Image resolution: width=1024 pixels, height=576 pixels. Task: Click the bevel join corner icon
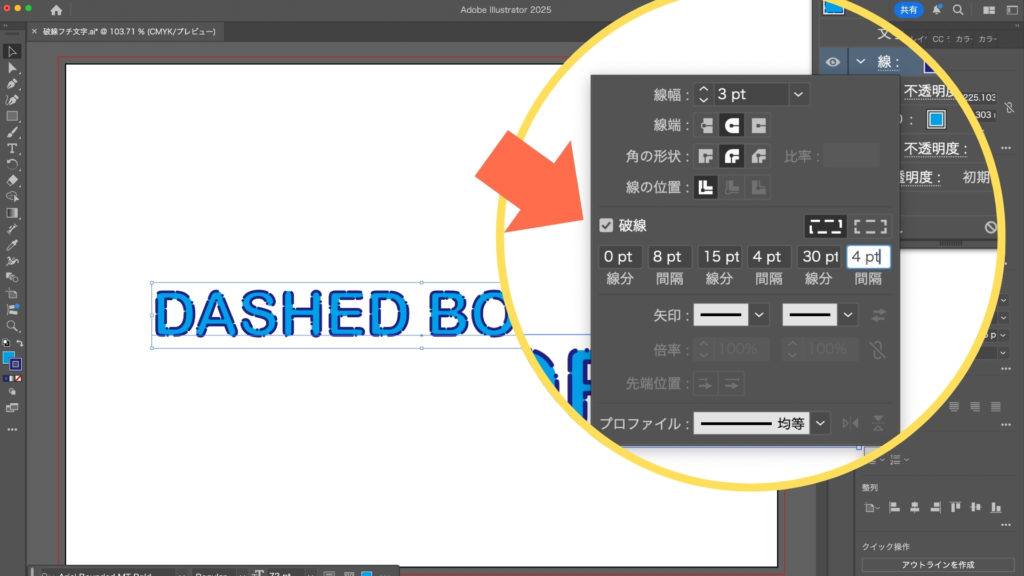point(759,156)
